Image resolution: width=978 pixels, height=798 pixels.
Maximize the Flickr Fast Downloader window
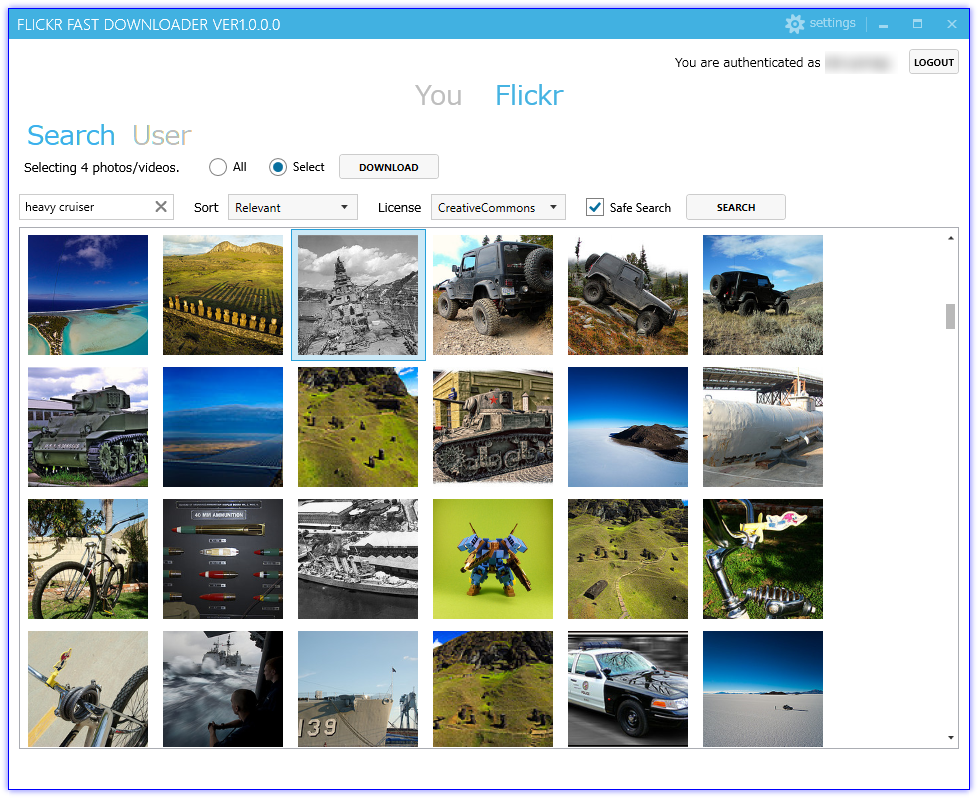coord(917,24)
